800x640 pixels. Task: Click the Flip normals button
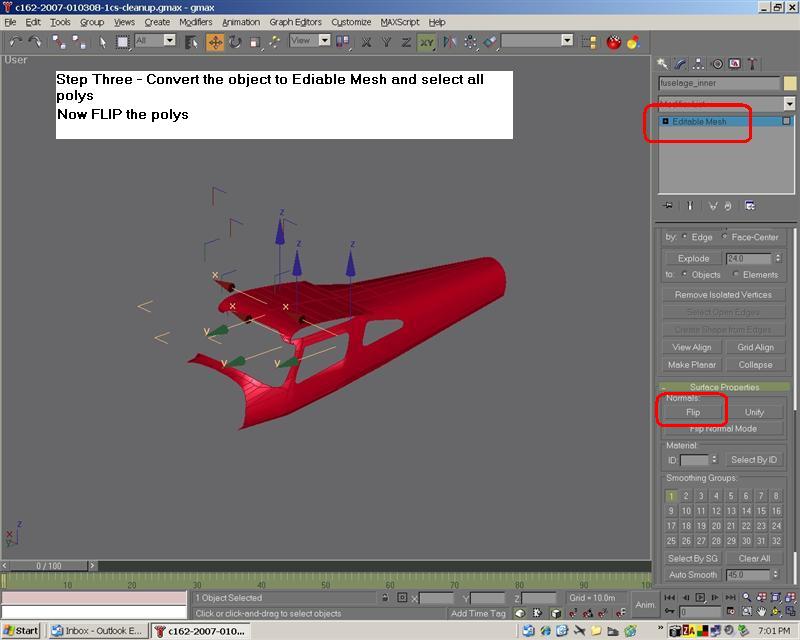693,412
